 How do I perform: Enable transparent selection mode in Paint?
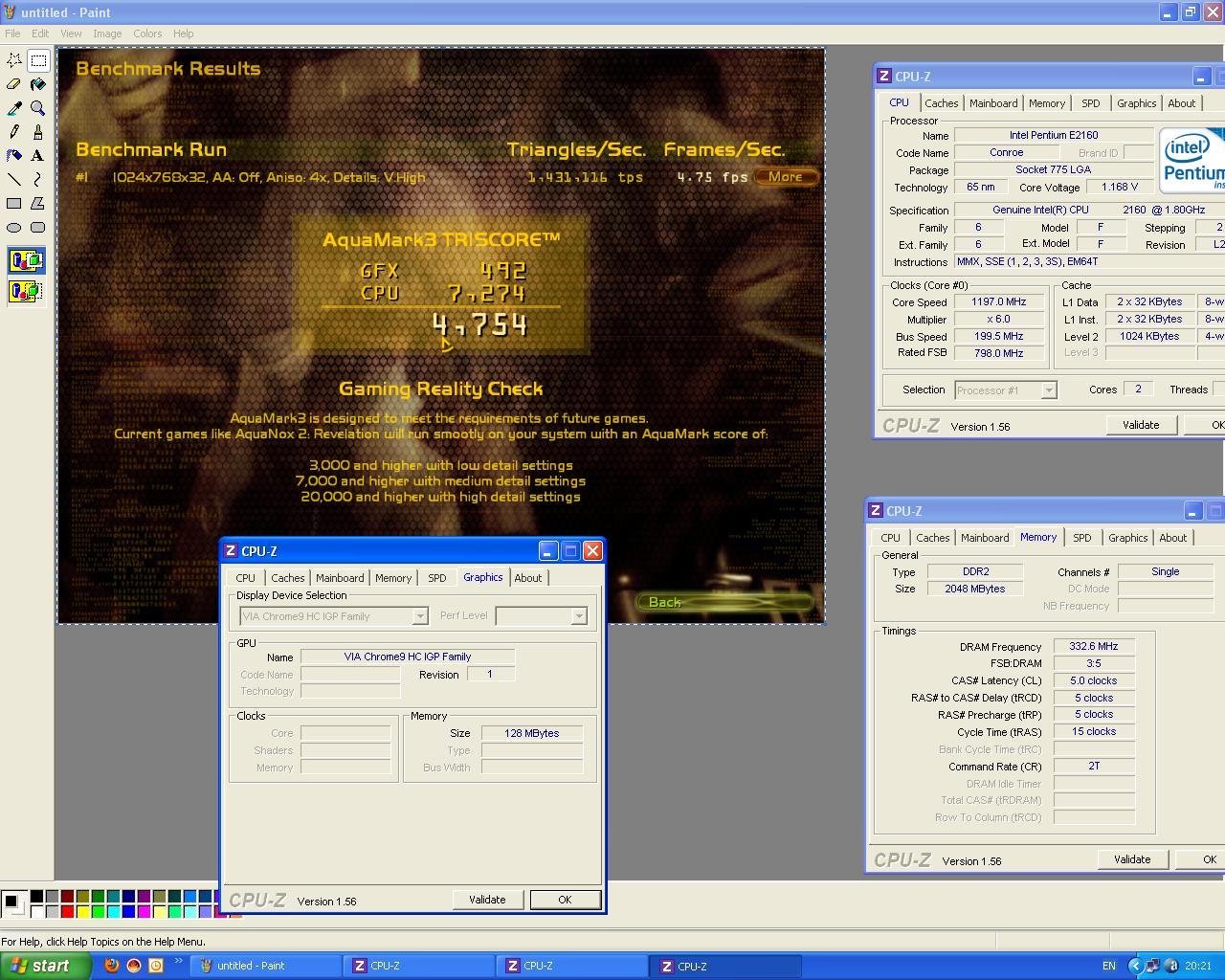[26, 290]
